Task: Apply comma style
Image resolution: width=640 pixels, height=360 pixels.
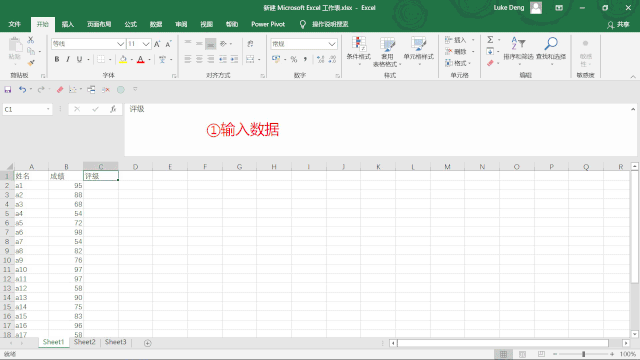Action: click(305, 60)
